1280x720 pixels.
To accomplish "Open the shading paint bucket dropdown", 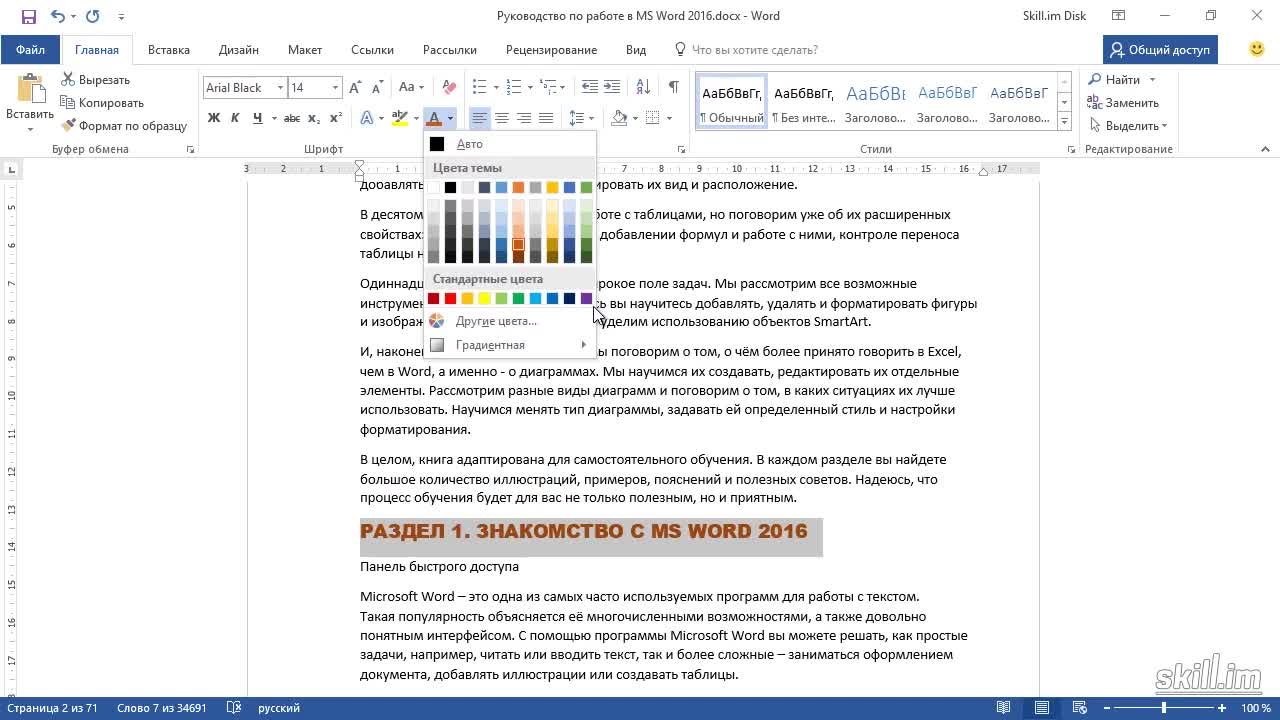I will coord(635,118).
